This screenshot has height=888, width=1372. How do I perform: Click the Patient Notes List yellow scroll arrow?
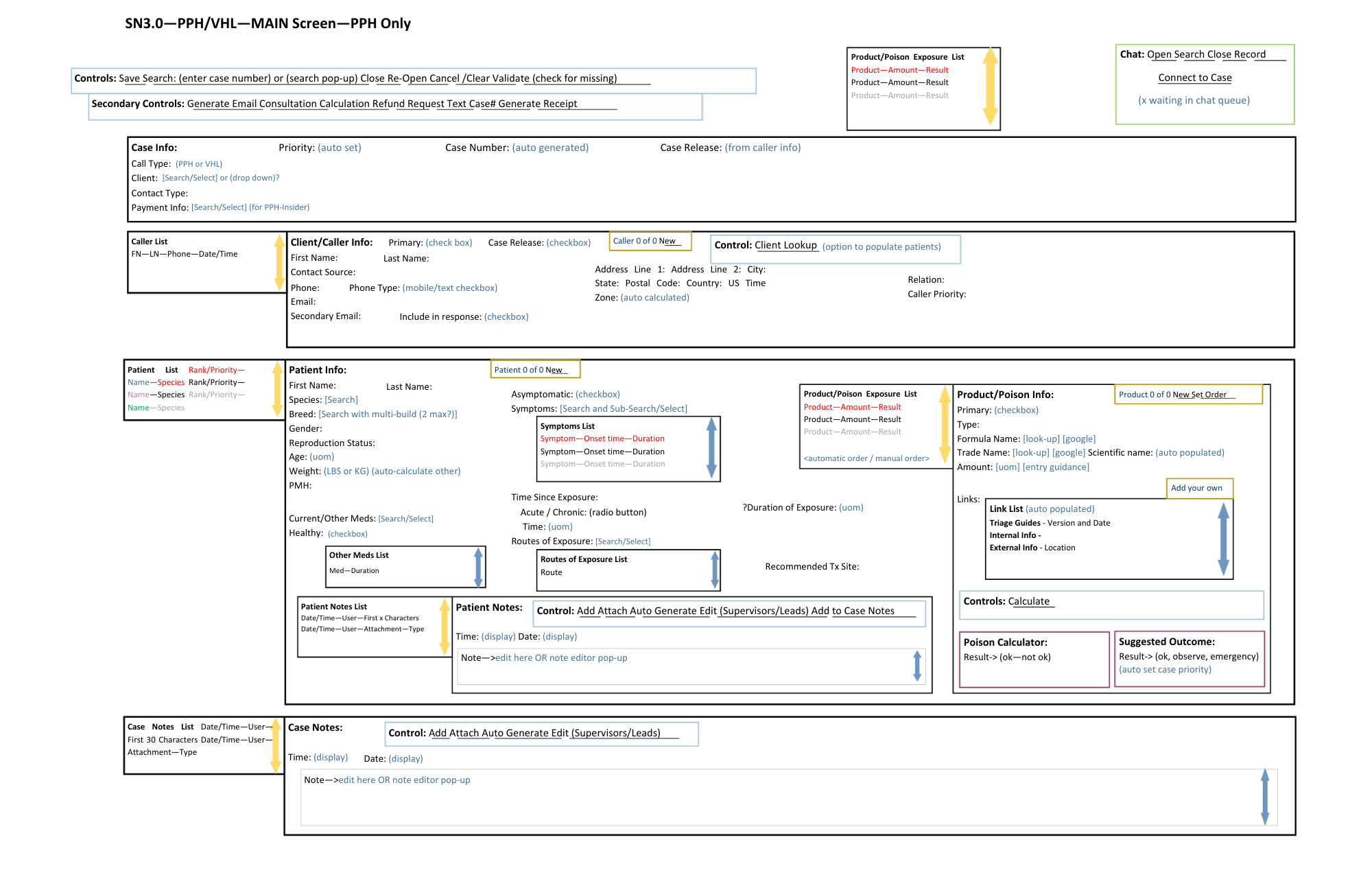click(x=445, y=626)
